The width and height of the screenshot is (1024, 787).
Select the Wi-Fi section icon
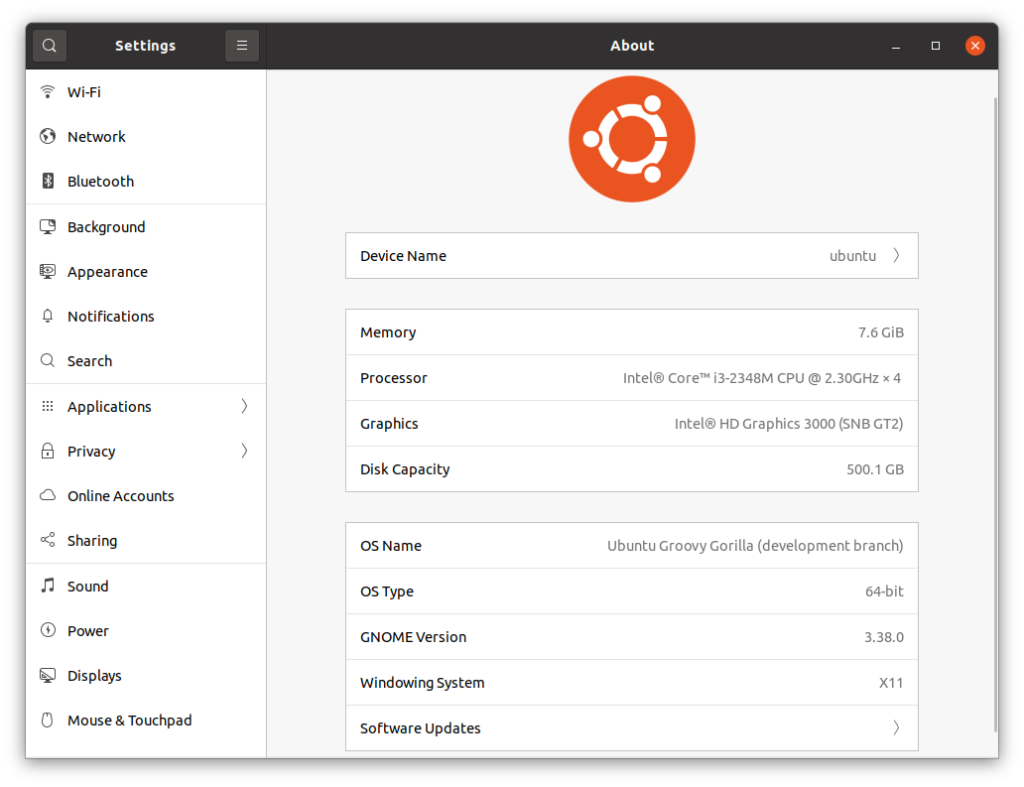pyautogui.click(x=48, y=92)
